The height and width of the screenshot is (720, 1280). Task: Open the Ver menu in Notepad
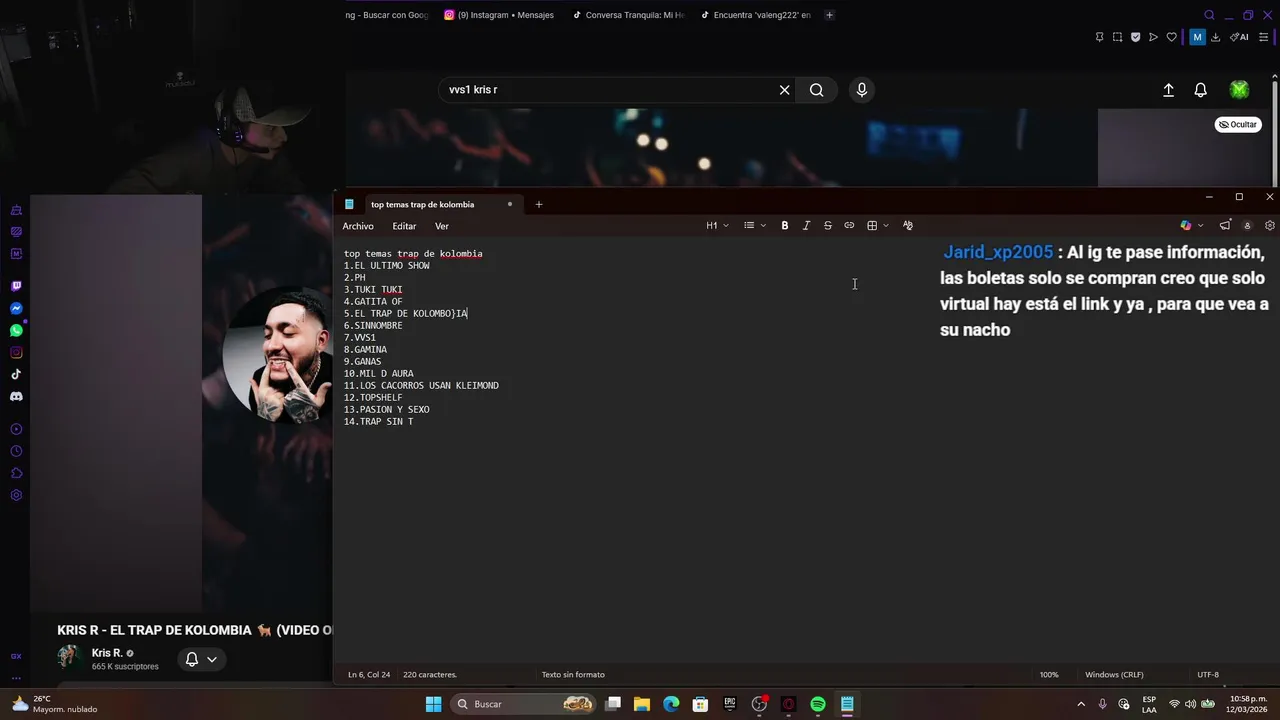point(442,226)
